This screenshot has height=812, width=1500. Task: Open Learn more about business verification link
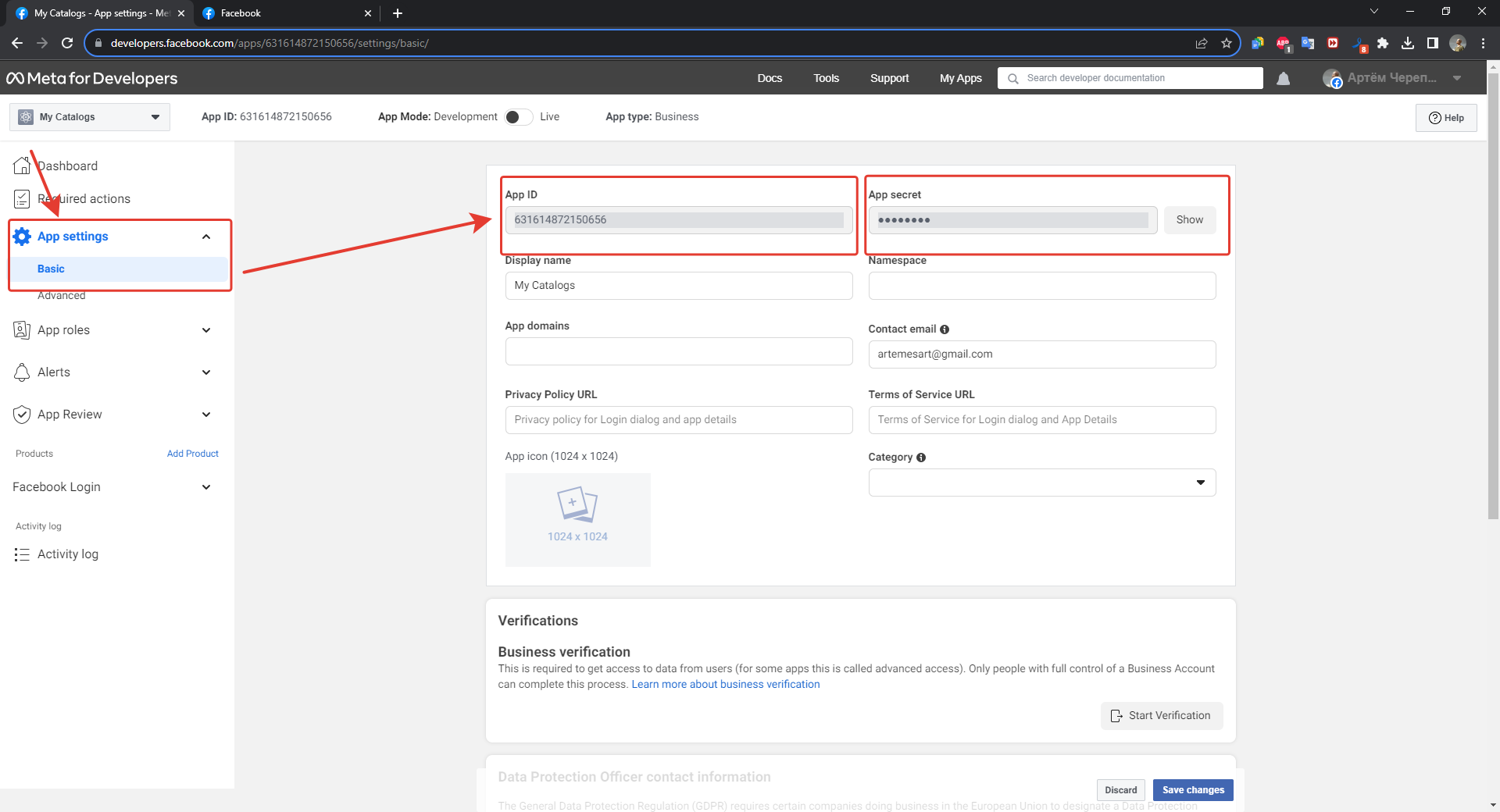[725, 685]
